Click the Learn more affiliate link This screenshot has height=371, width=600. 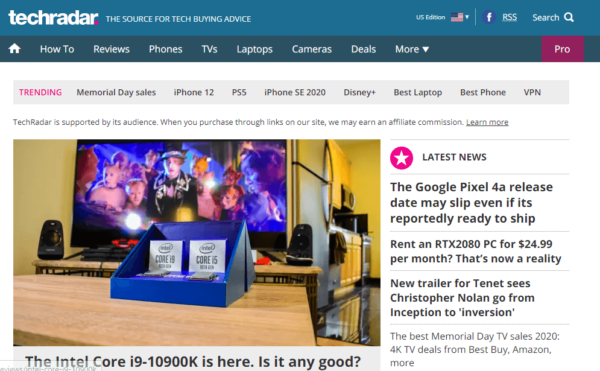[487, 122]
